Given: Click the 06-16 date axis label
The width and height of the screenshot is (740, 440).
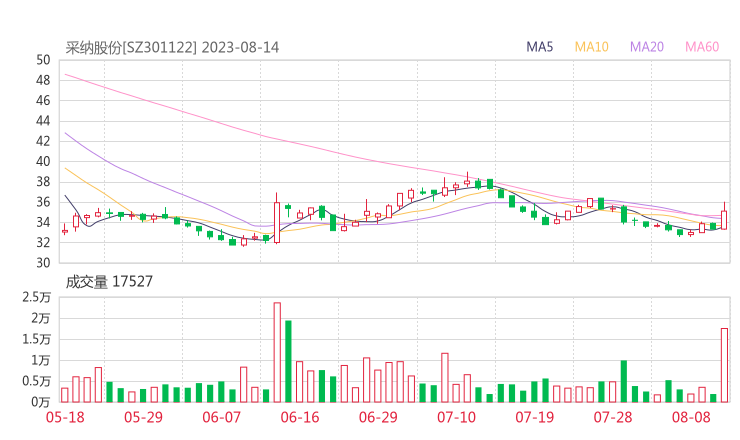Looking at the screenshot, I should point(300,417).
